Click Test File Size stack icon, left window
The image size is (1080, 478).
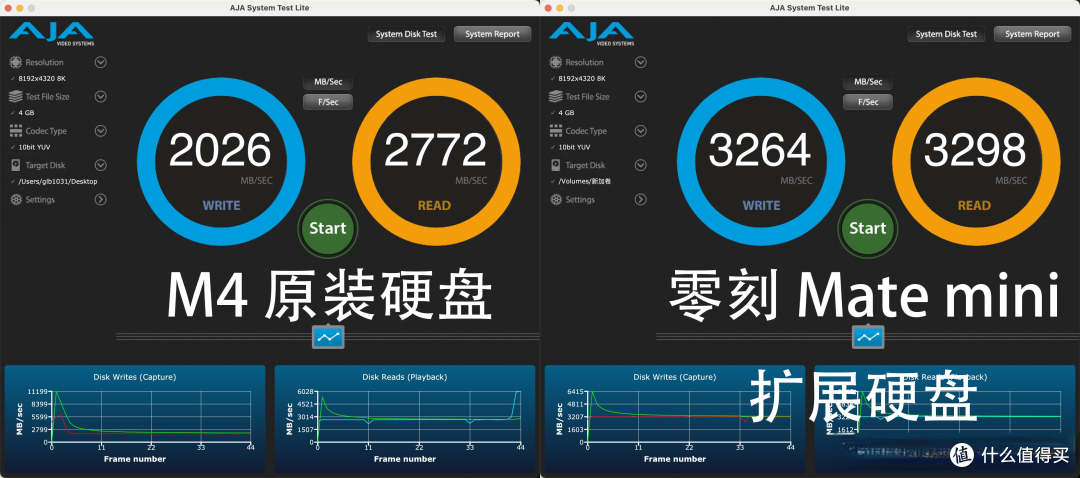coord(15,96)
